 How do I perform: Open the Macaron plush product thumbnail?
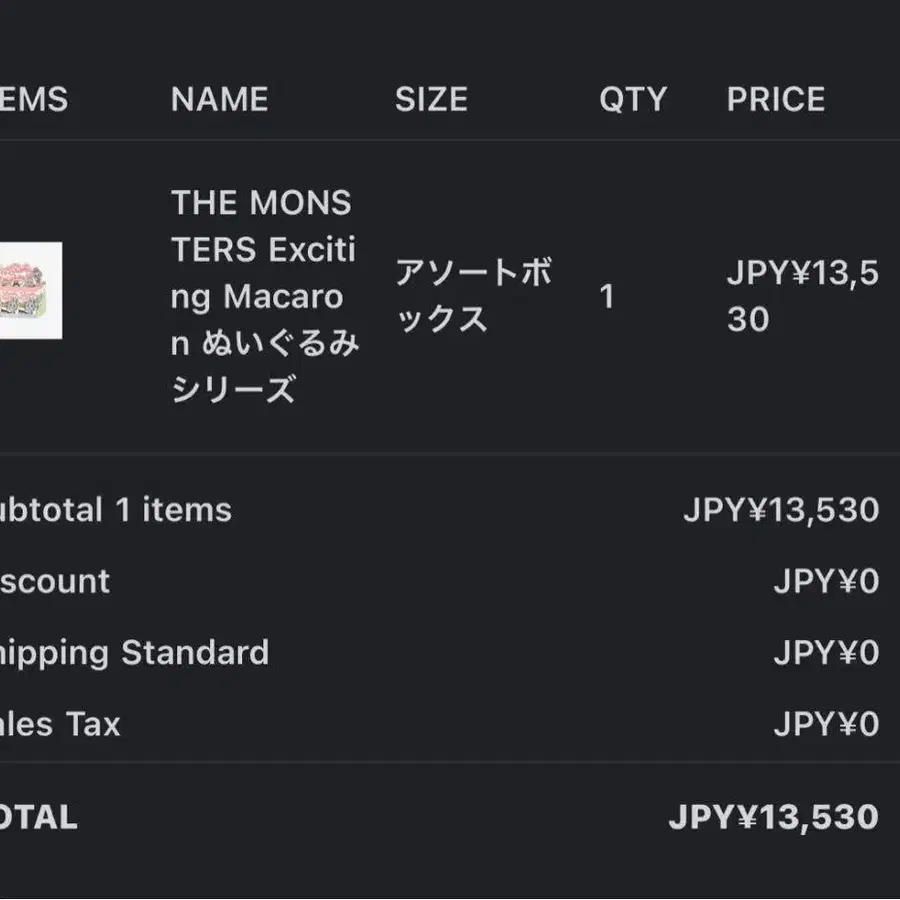point(31,290)
